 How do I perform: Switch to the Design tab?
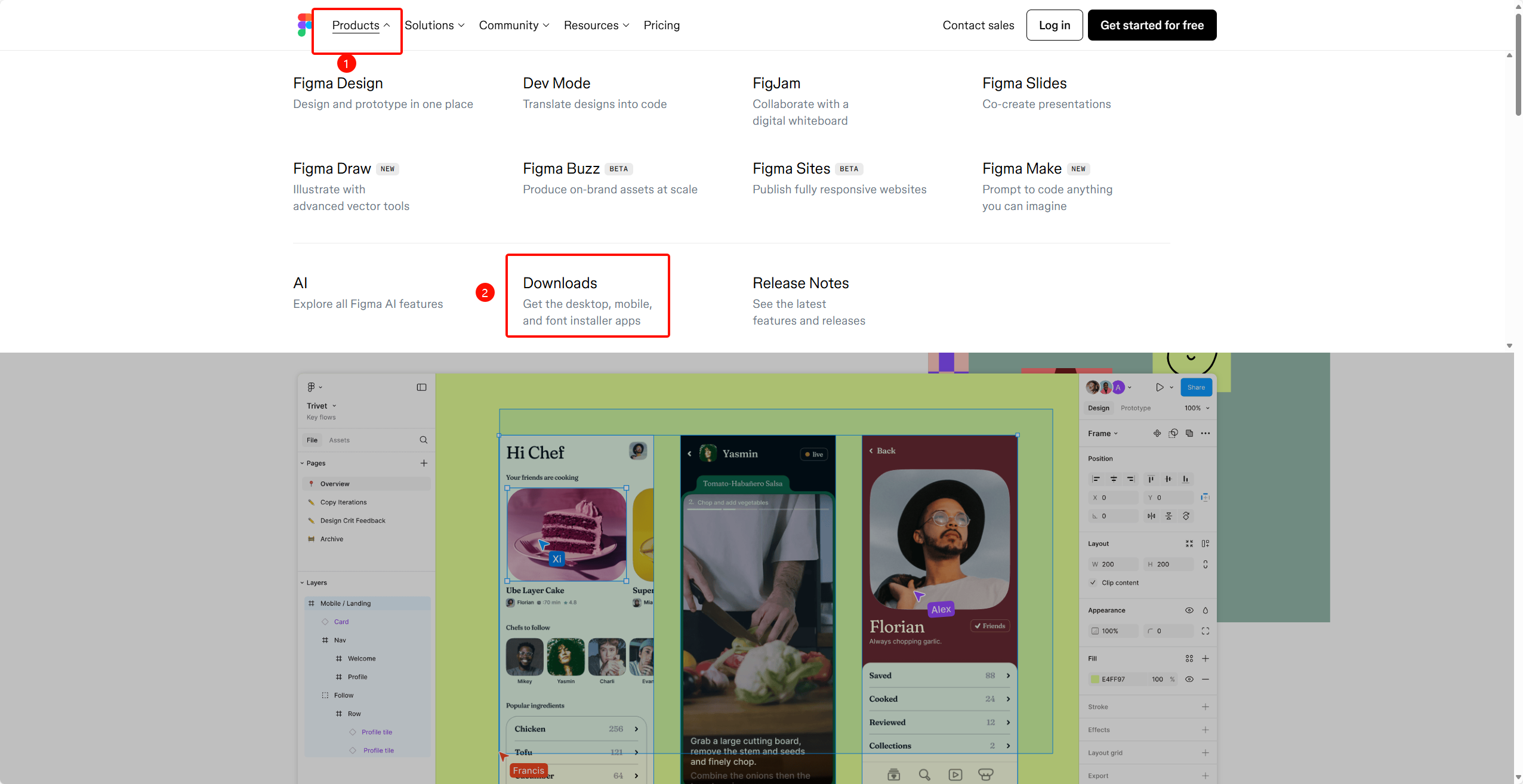click(1098, 408)
